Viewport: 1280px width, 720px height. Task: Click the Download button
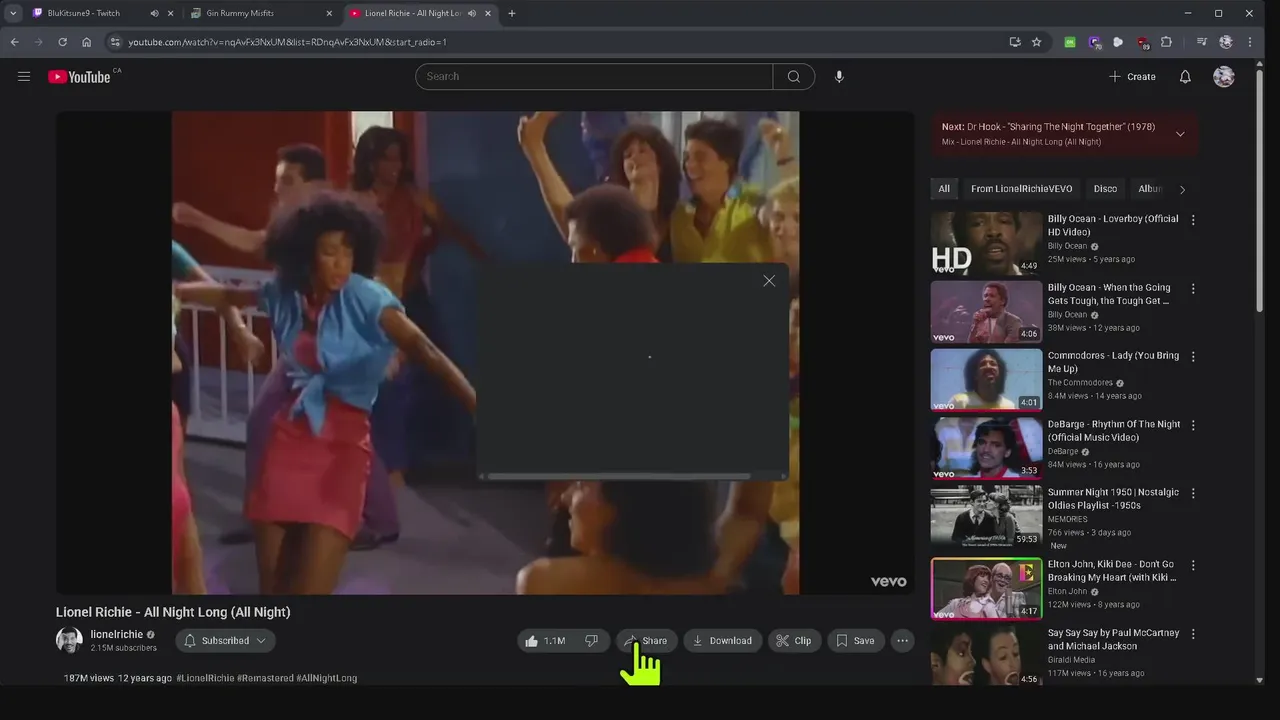coord(723,641)
